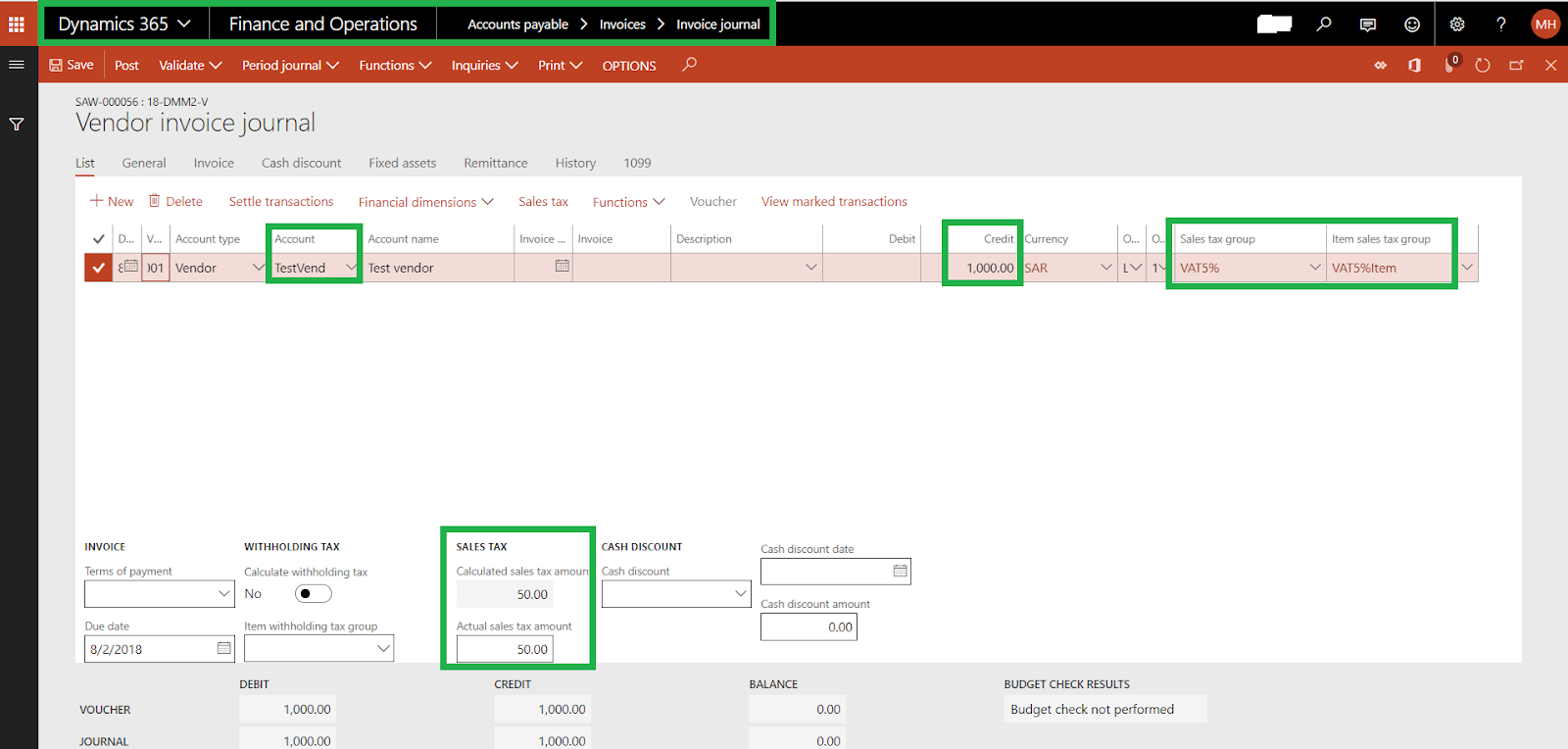Switch to the Invoice tab

214,163
